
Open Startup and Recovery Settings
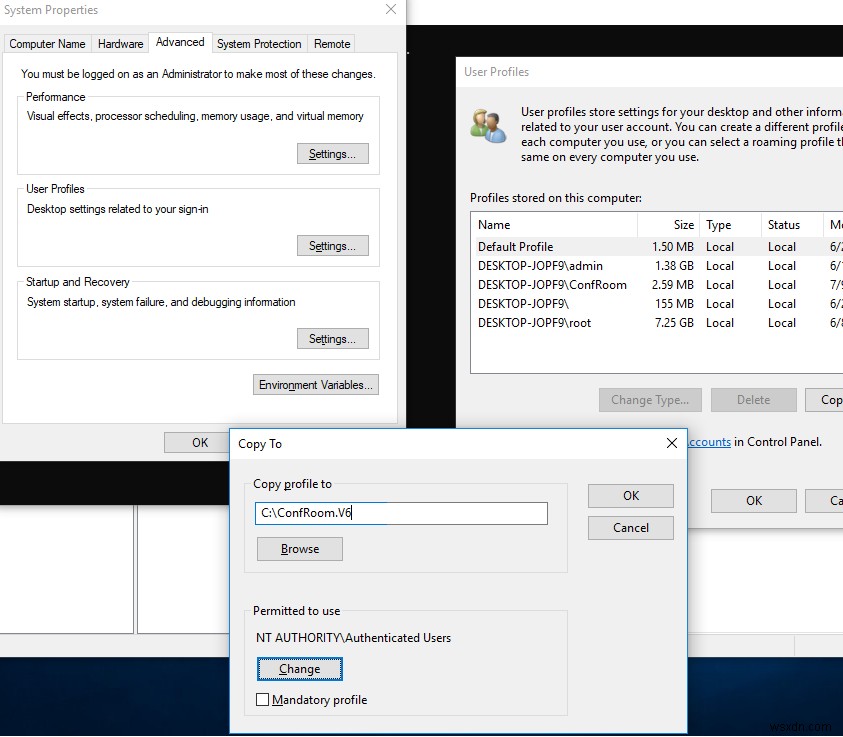pos(332,338)
